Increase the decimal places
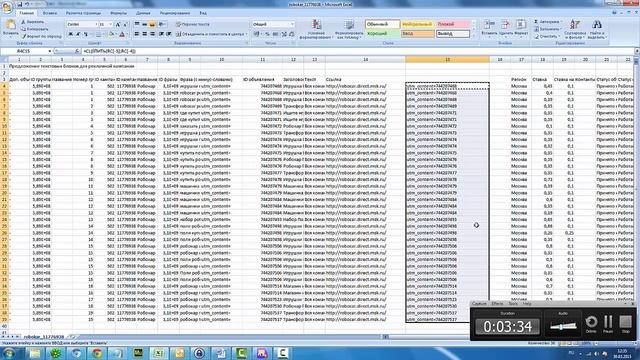This screenshot has height=360, width=640. coord(284,34)
